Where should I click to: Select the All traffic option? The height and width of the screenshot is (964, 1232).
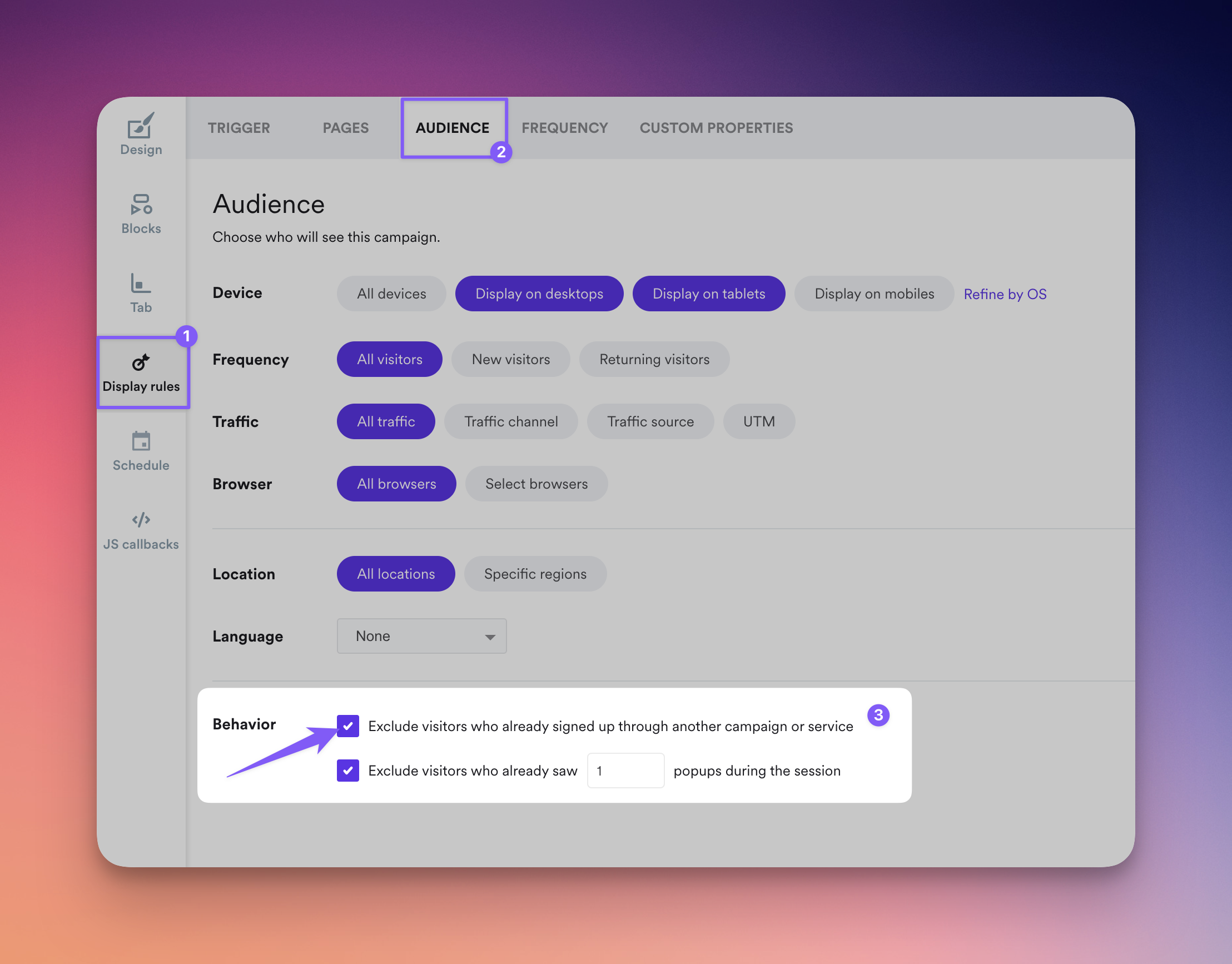[x=385, y=421]
